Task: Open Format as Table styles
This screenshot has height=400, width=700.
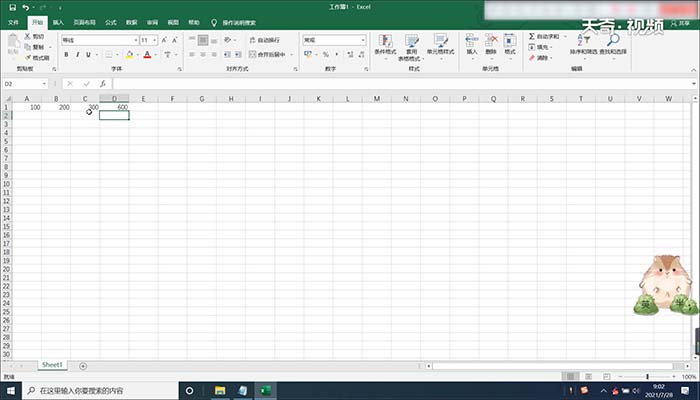Action: 411,47
